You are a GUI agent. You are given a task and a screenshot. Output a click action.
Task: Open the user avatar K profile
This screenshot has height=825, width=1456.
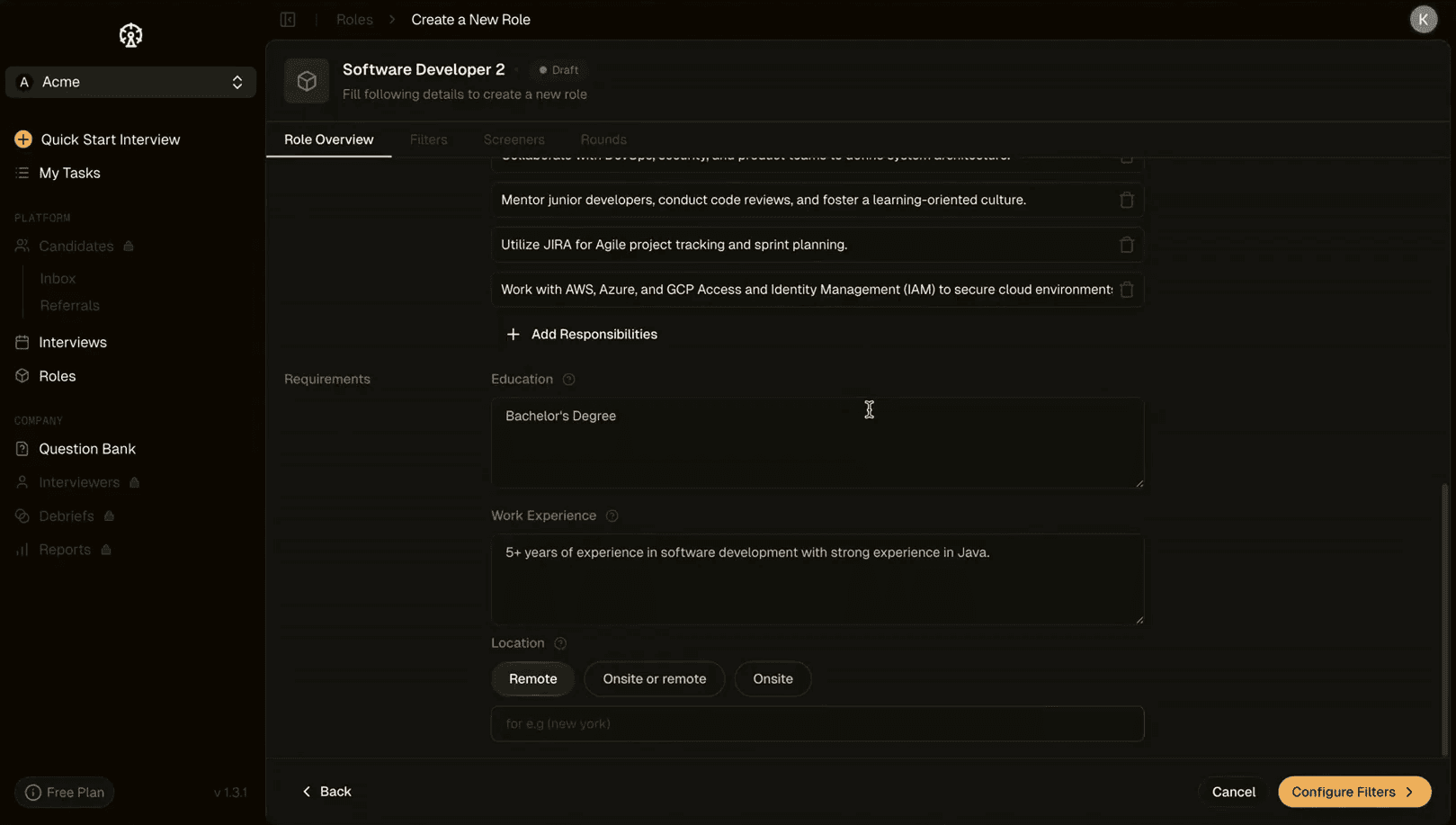tap(1423, 20)
